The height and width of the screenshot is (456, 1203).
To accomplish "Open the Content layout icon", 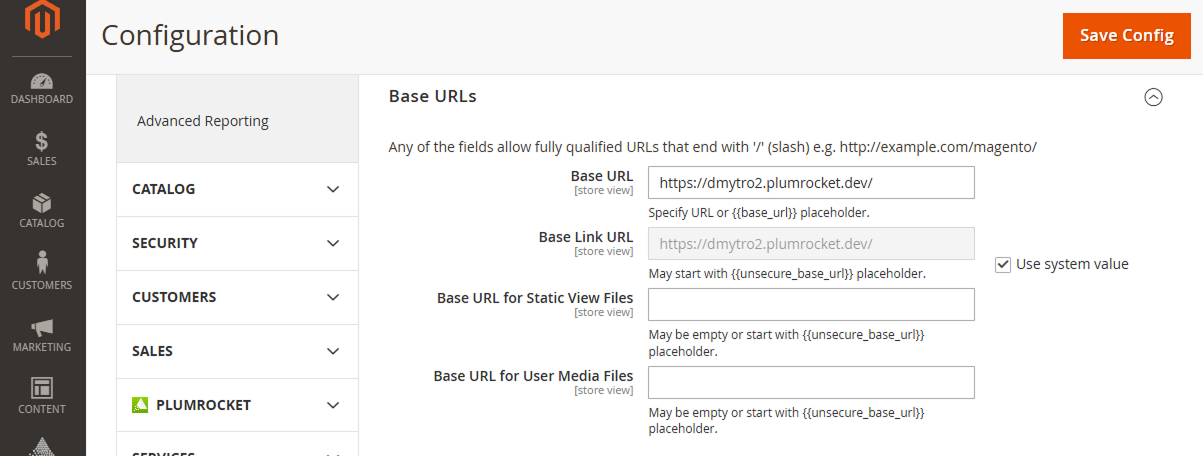I will [x=42, y=388].
